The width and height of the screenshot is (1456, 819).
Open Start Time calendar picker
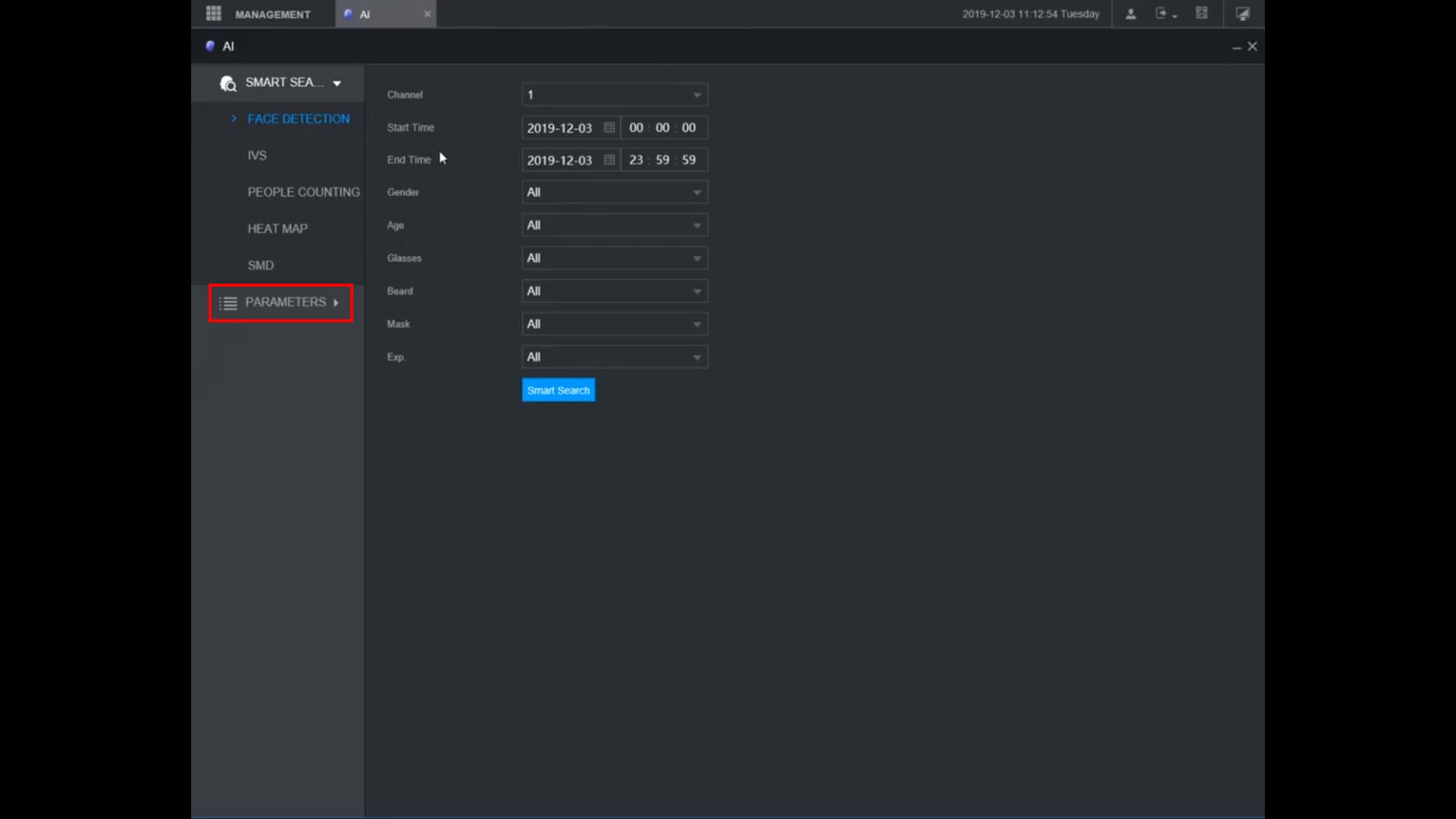(x=609, y=127)
